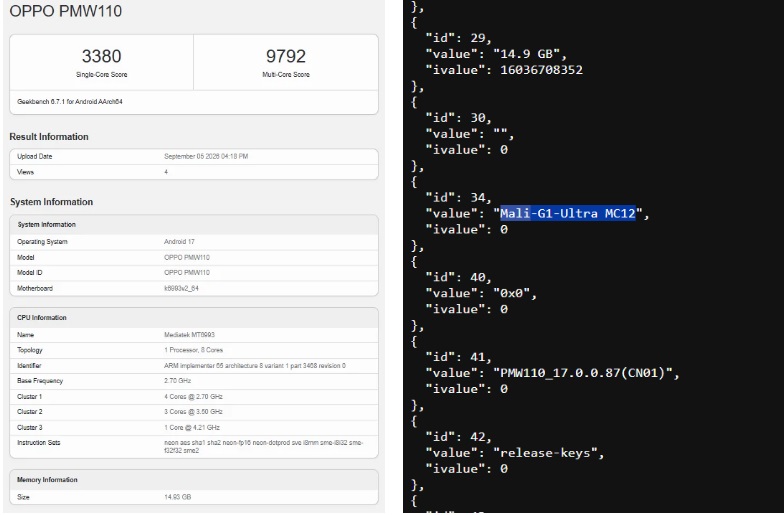The image size is (784, 515).
Task: Select the Views row in Result Information
Action: (x=194, y=172)
